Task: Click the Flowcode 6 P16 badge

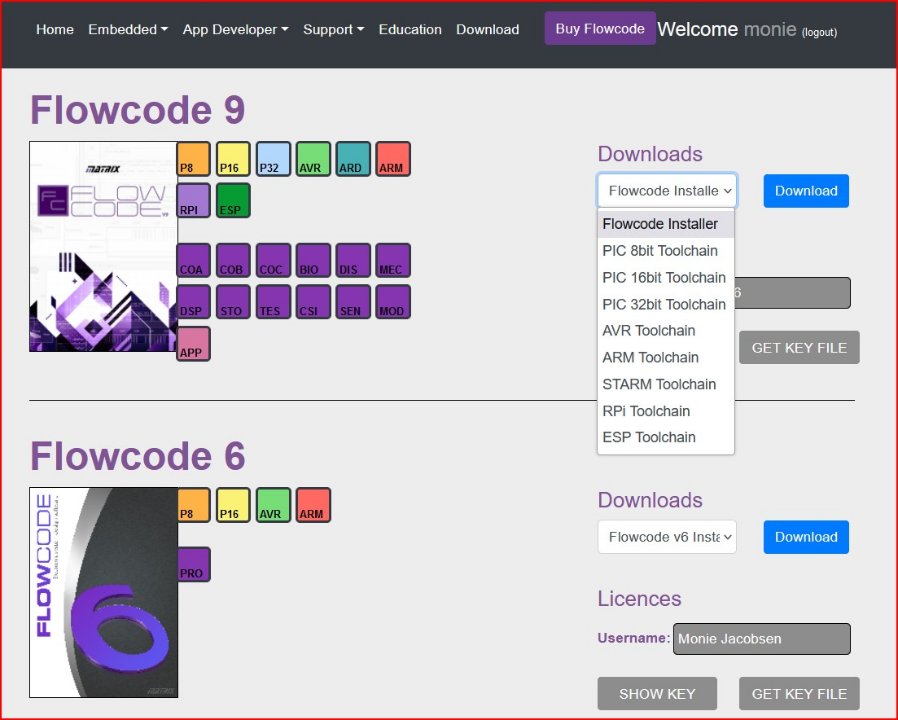Action: (234, 505)
